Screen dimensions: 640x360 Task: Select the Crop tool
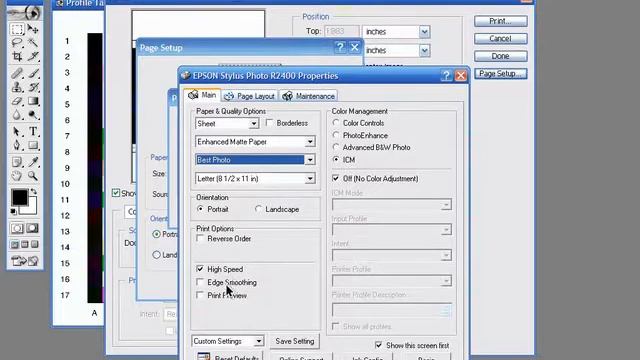(x=17, y=56)
